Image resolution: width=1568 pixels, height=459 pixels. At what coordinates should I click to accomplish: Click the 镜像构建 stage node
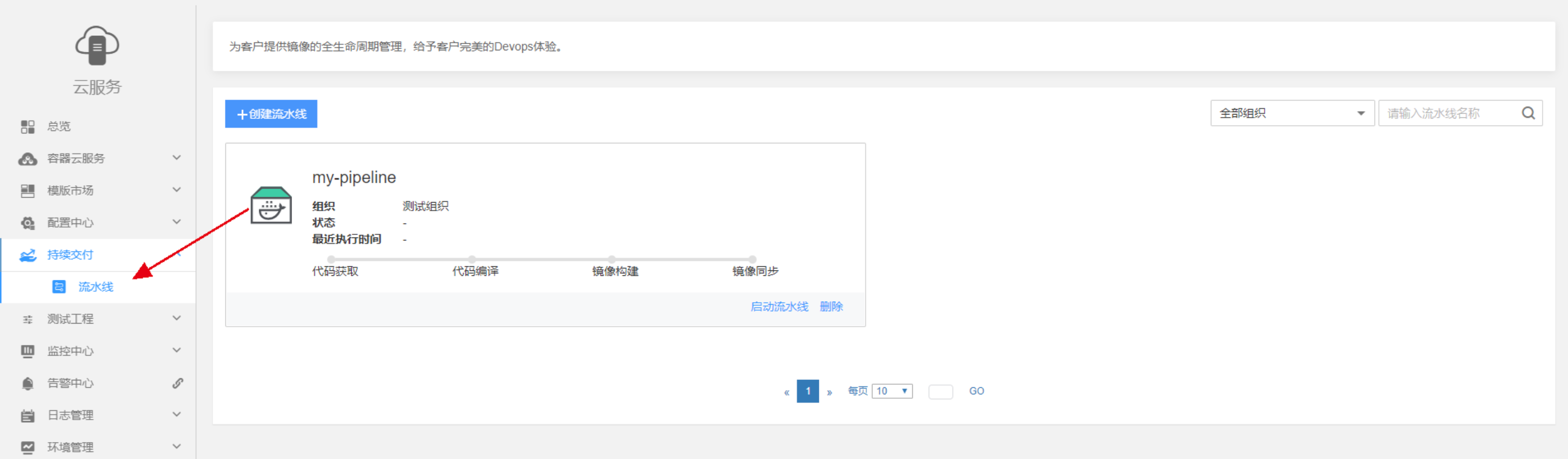[612, 259]
